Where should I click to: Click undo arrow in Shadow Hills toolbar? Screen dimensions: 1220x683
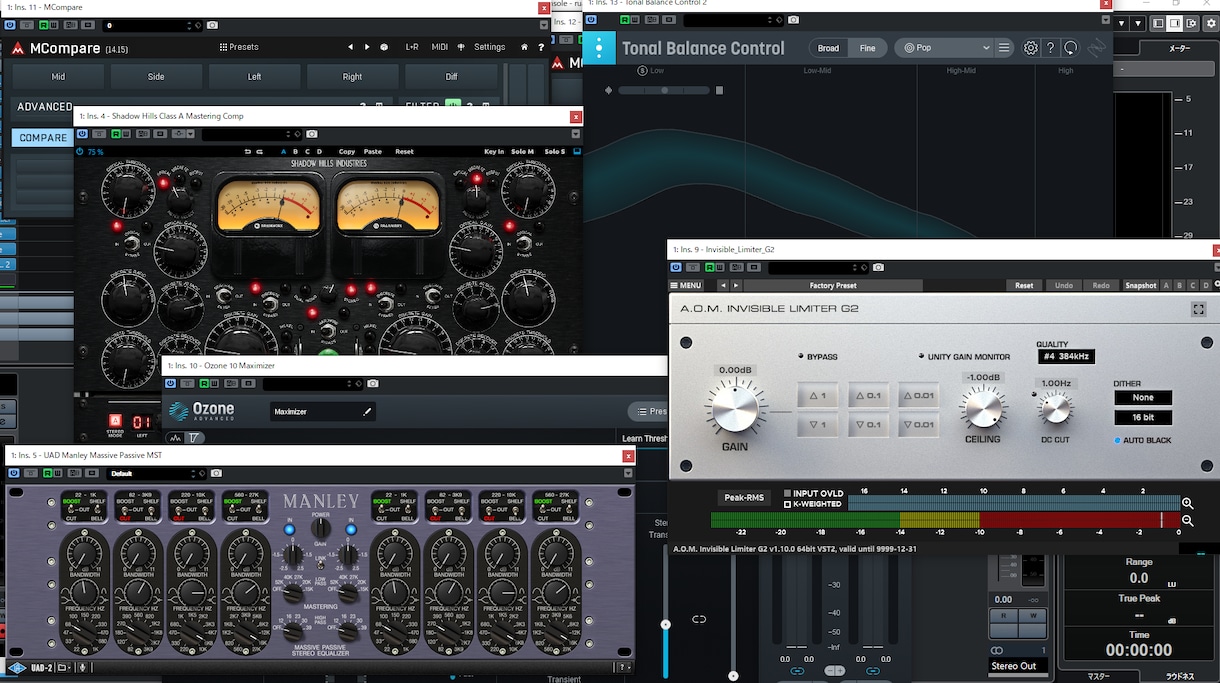[x=247, y=152]
